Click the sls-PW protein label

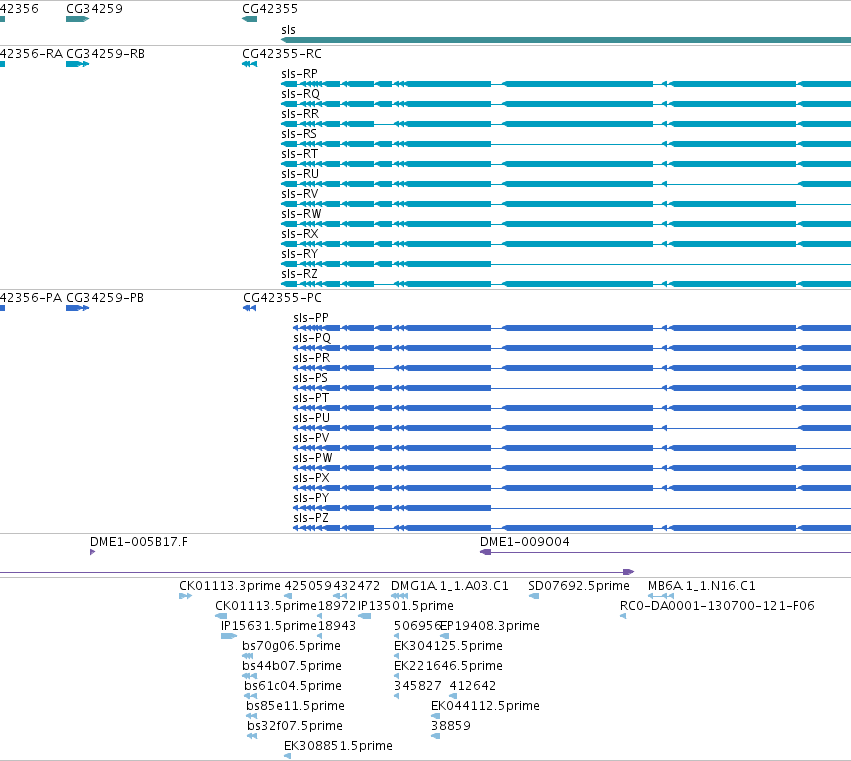pyautogui.click(x=313, y=458)
